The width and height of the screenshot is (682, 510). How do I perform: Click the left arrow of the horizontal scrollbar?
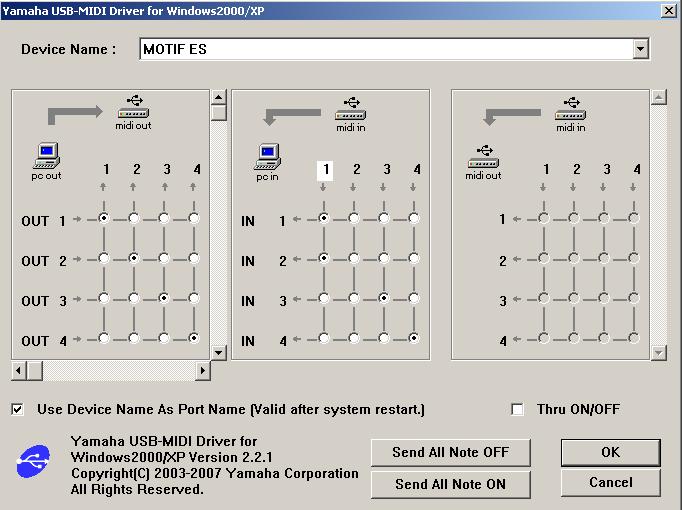(x=18, y=371)
